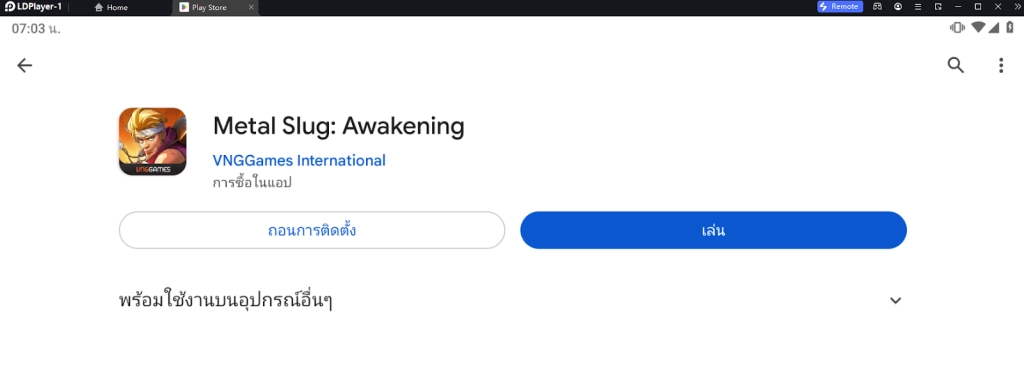Open the three-dot overflow menu

(1000, 65)
